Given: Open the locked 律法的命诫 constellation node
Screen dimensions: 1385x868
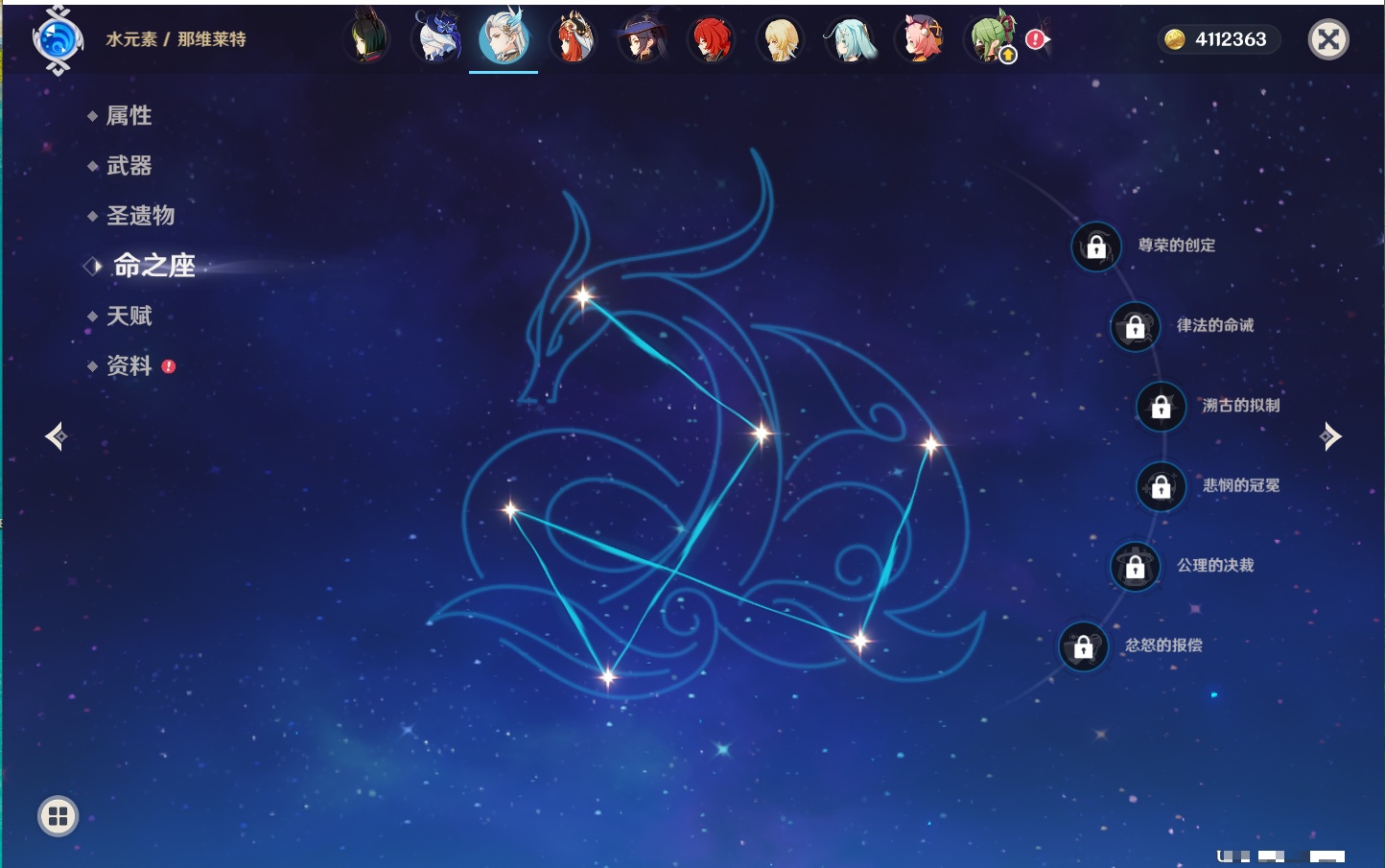Looking at the screenshot, I should coord(1136,327).
